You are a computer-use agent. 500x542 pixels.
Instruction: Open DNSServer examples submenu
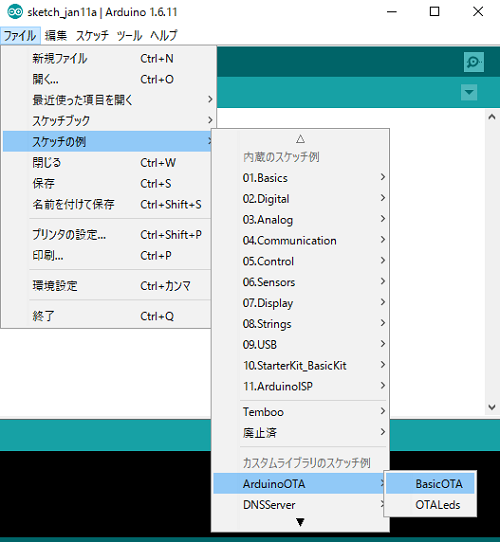tap(299, 505)
